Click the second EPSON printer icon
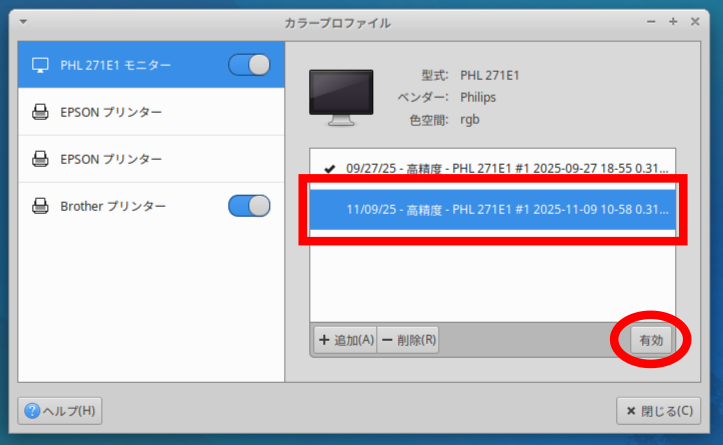The width and height of the screenshot is (723, 445). (41, 159)
